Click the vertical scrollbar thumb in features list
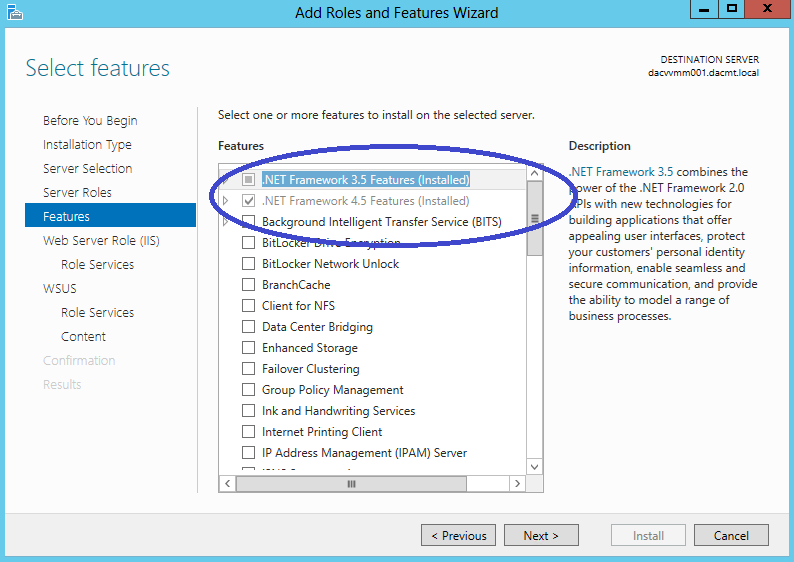The height and width of the screenshot is (562, 794). click(534, 219)
